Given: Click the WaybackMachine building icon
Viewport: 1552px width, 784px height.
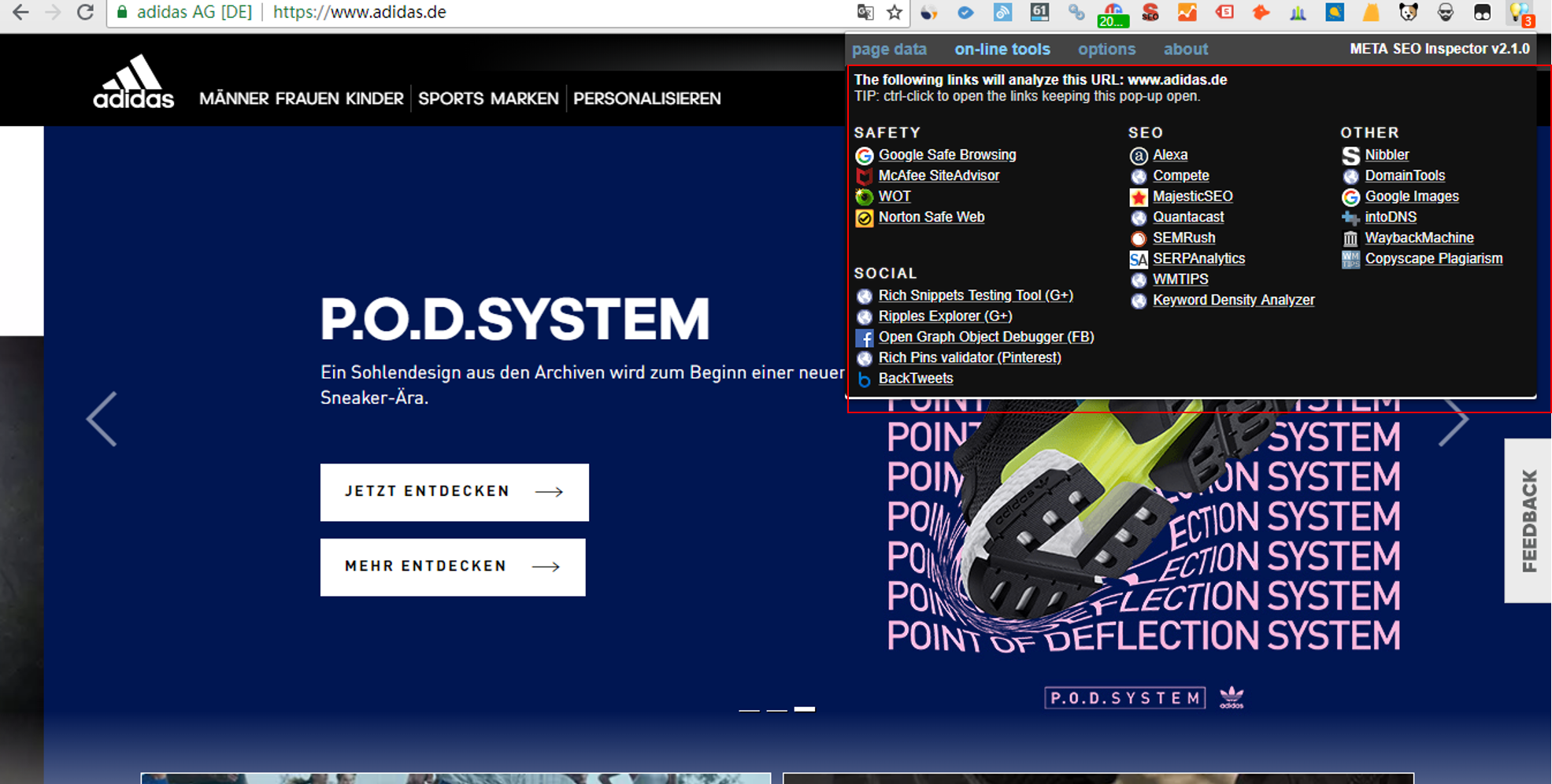Looking at the screenshot, I should tap(1350, 239).
